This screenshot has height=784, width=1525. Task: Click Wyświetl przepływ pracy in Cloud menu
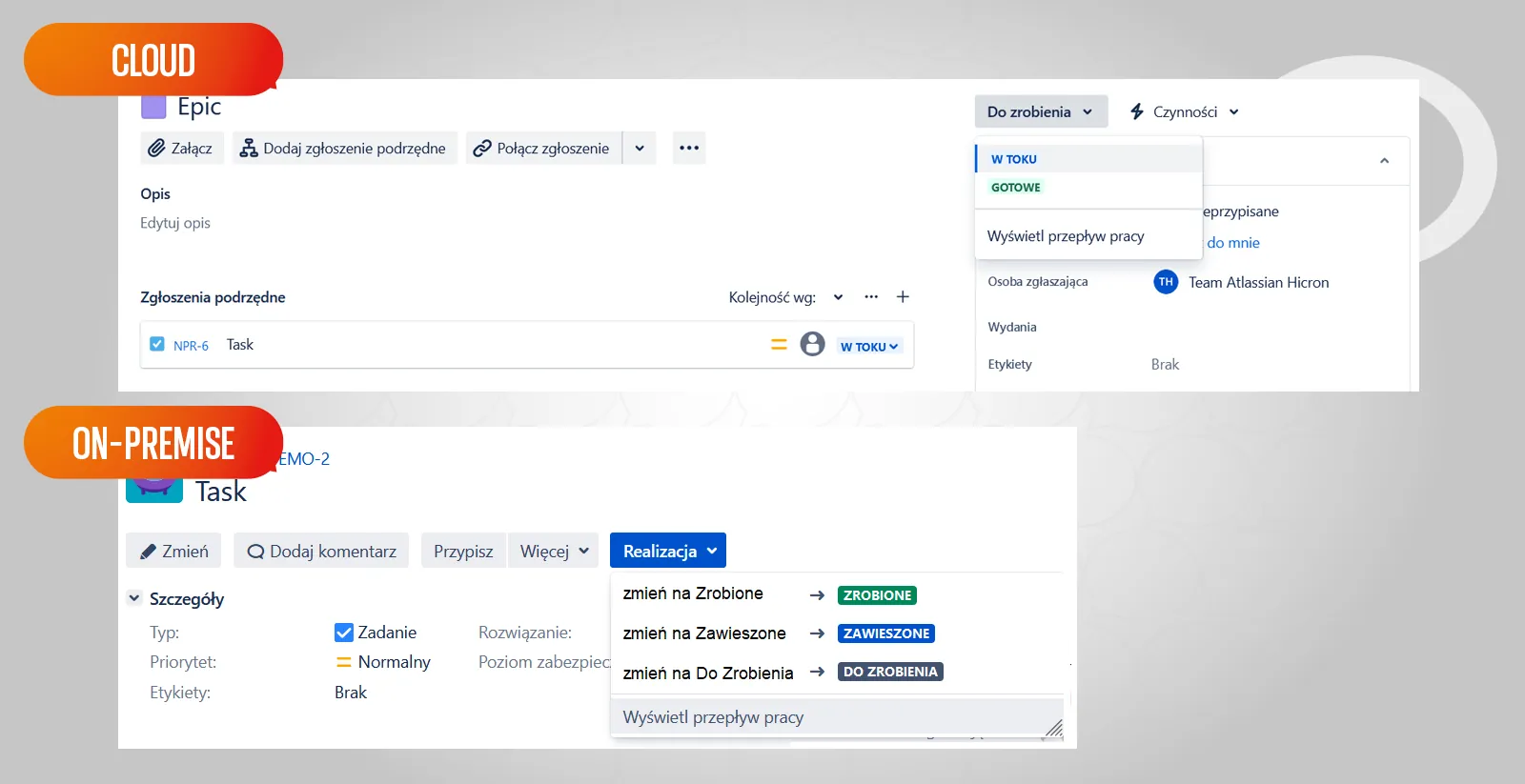point(1066,236)
